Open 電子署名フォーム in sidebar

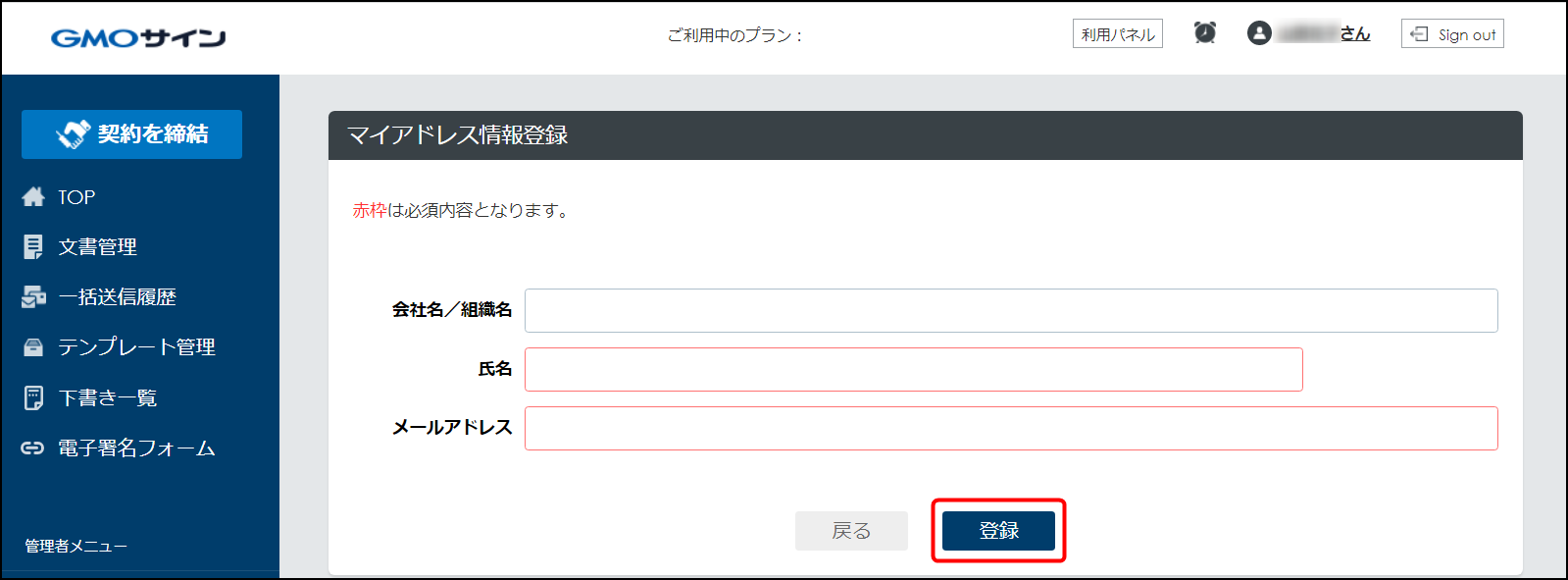click(136, 448)
